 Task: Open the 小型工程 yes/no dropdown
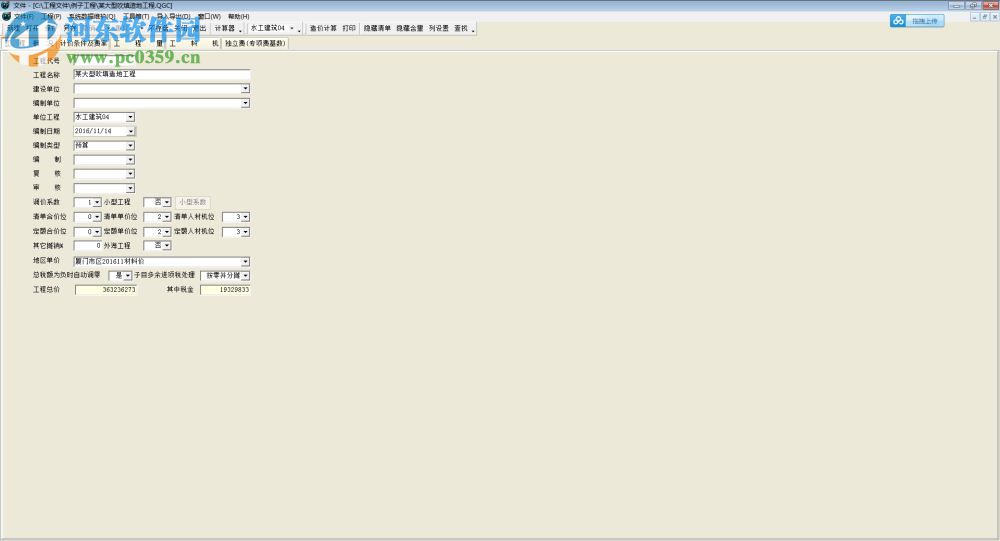[x=166, y=202]
